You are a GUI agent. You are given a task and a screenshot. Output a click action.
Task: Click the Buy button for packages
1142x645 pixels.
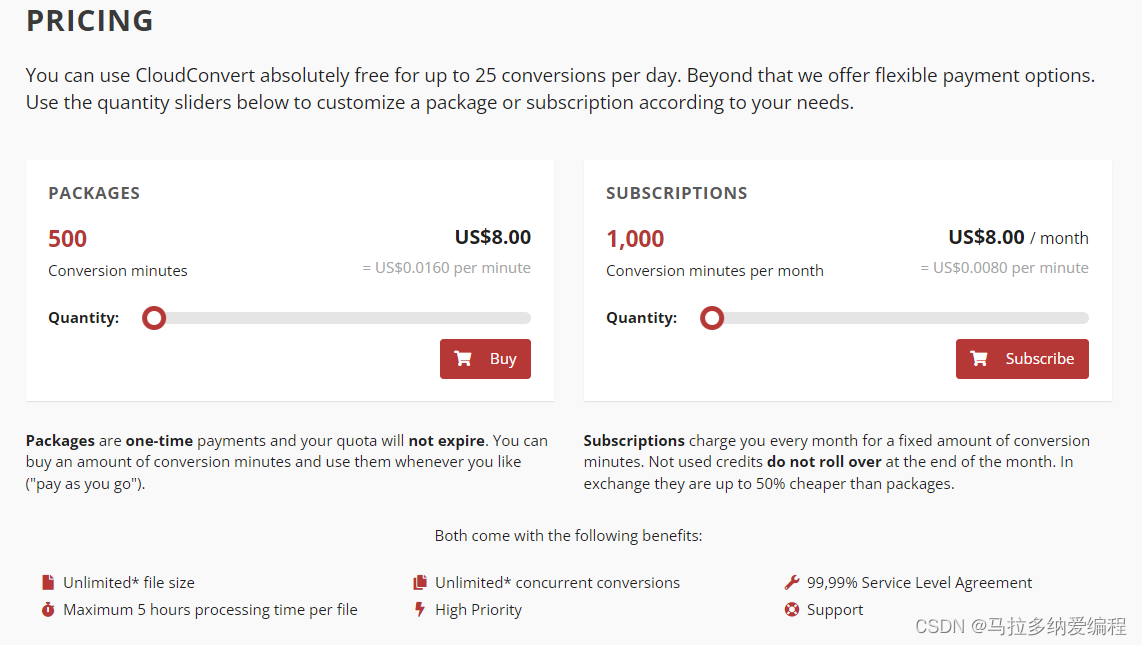pyautogui.click(x=485, y=359)
